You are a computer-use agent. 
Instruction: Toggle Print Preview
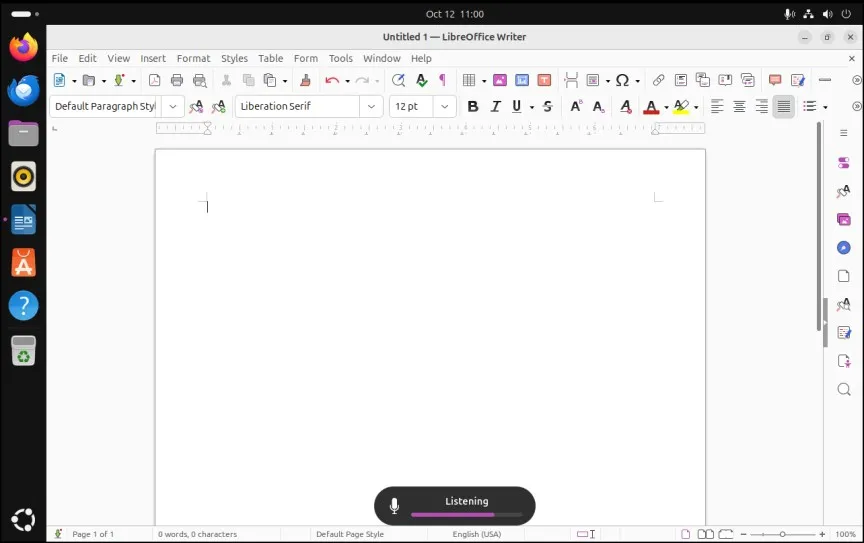click(199, 80)
